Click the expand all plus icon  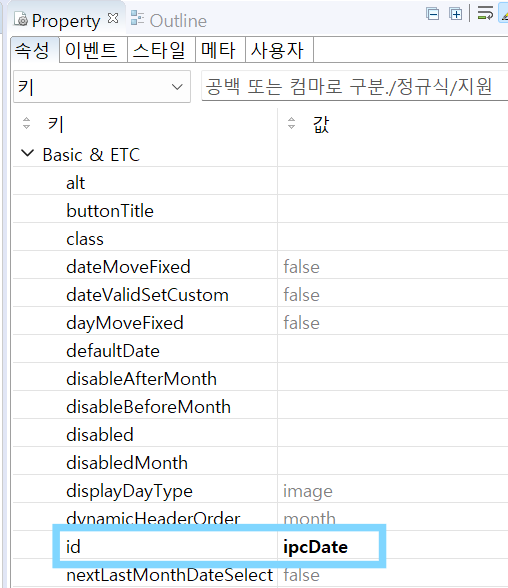tap(456, 15)
